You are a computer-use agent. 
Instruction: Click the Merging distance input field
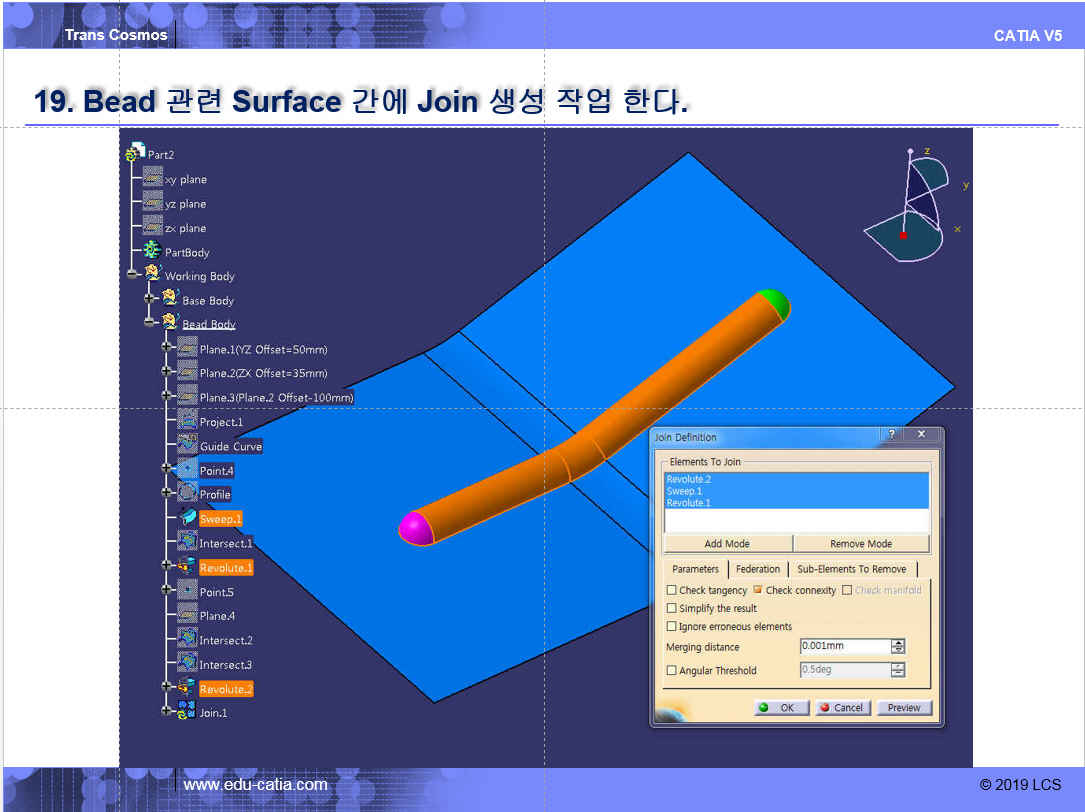tap(843, 647)
